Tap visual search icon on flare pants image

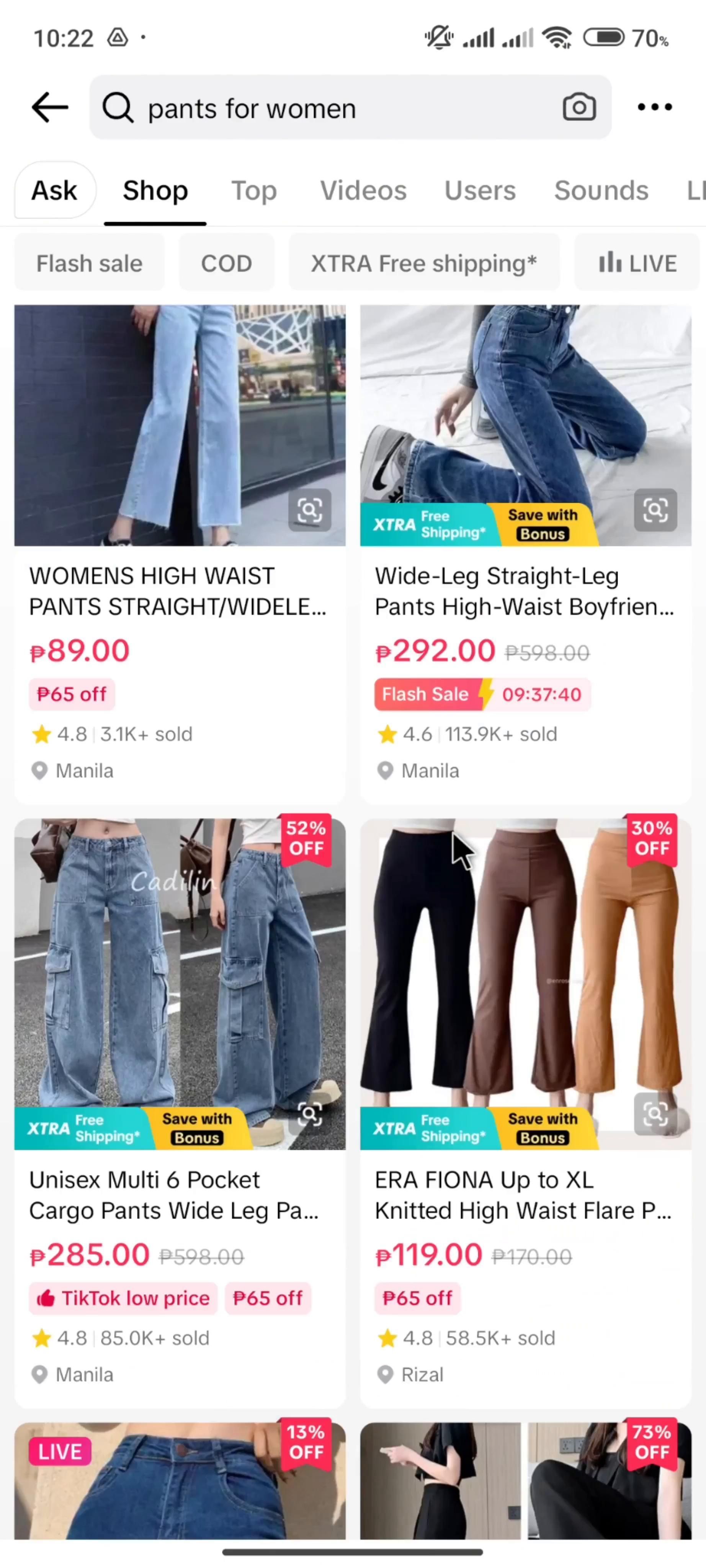655,1114
